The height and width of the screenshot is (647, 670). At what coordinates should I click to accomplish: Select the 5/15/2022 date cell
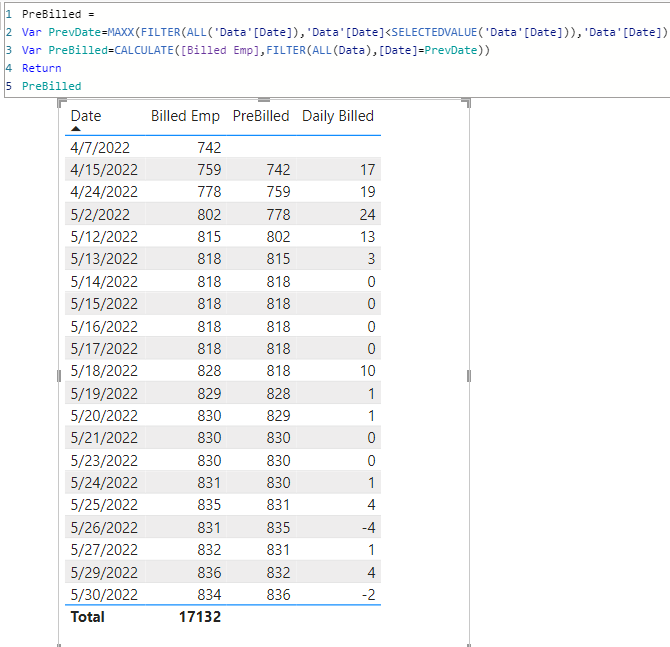coord(104,304)
